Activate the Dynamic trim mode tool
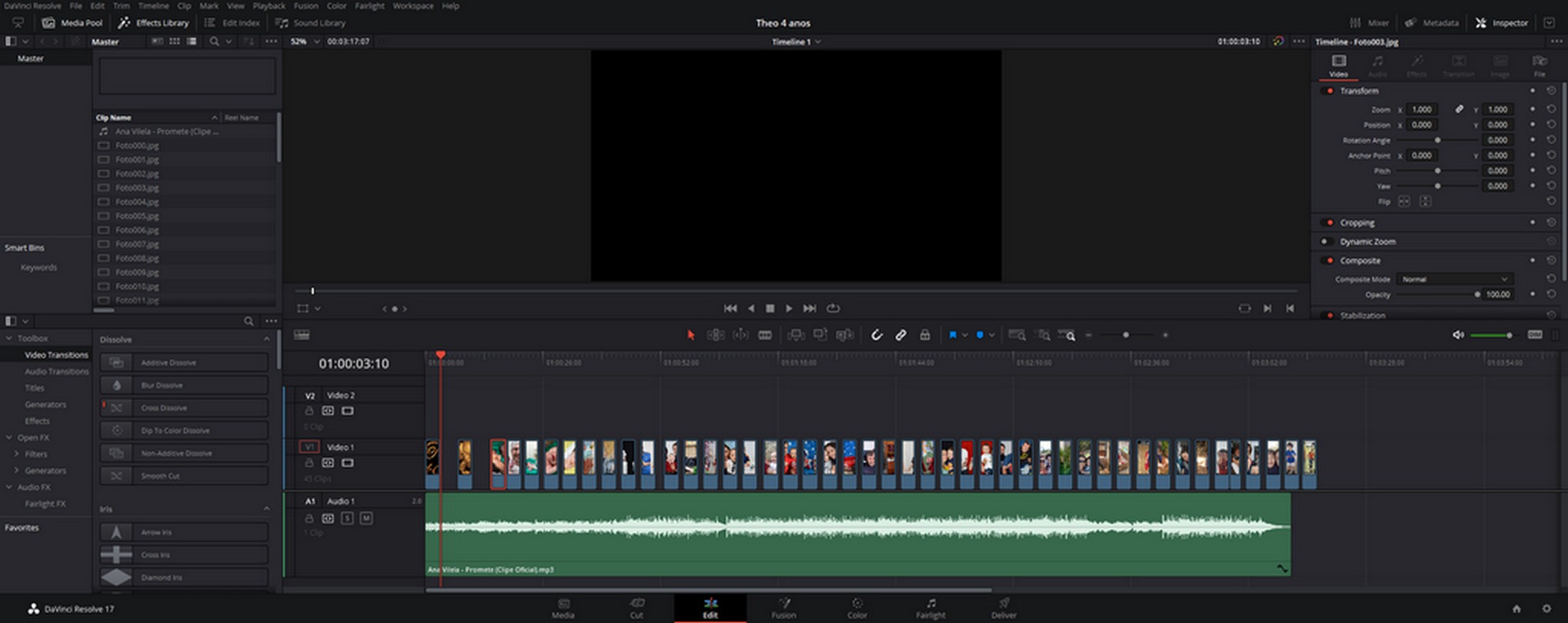 coord(740,335)
